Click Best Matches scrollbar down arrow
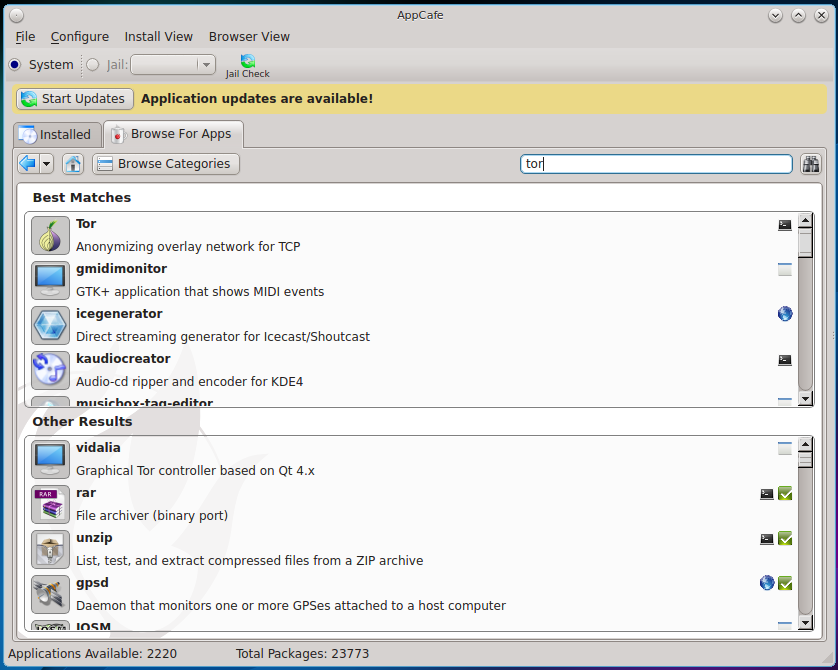Viewport: 838px width, 670px height. pos(805,399)
